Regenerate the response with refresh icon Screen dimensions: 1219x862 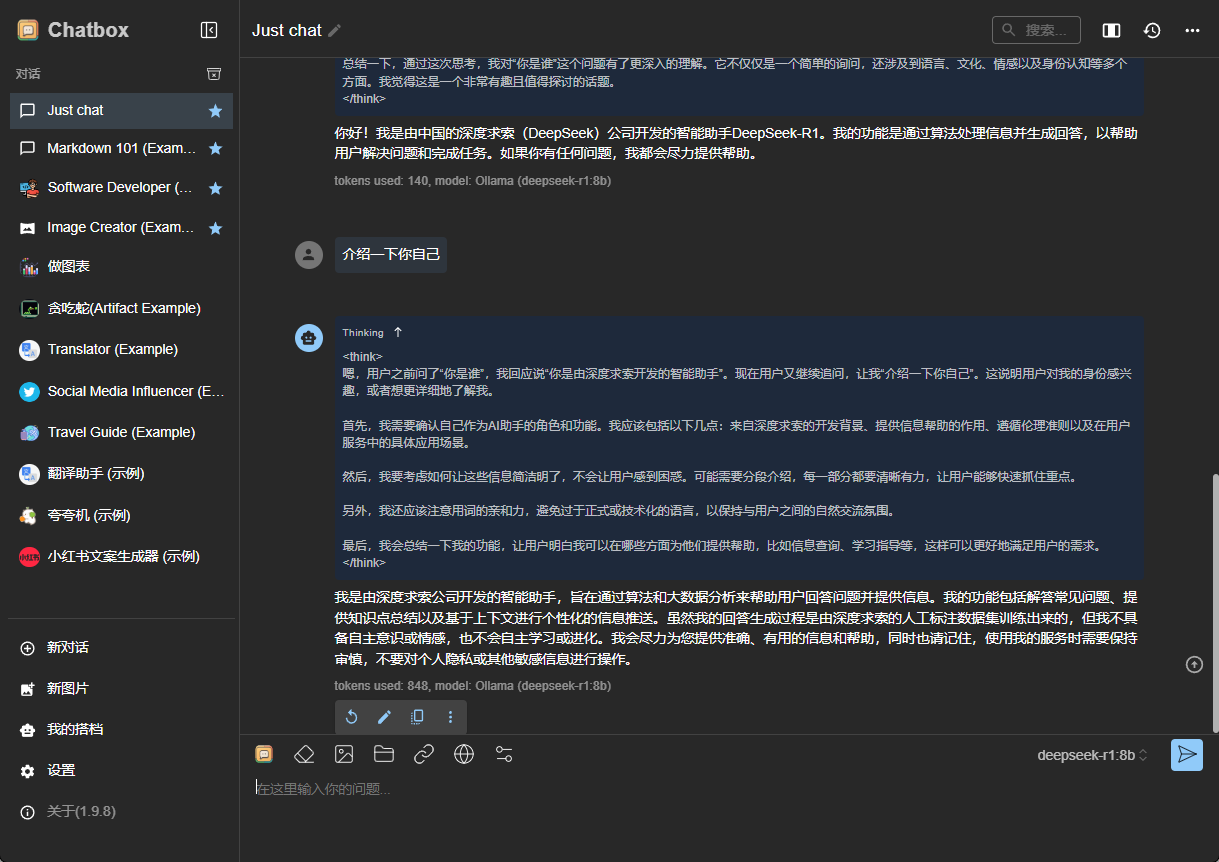[x=352, y=717]
